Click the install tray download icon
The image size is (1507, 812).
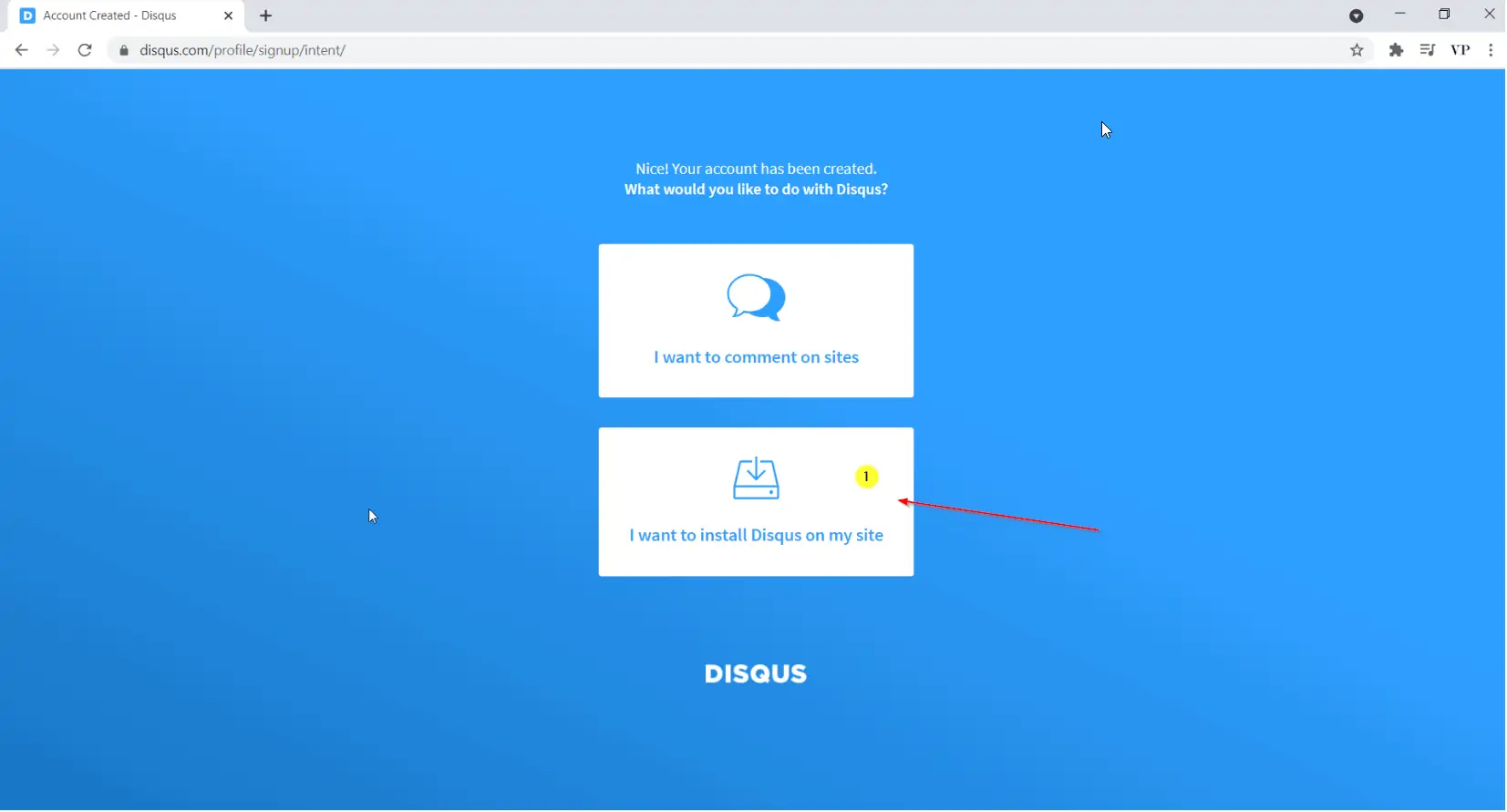755,478
